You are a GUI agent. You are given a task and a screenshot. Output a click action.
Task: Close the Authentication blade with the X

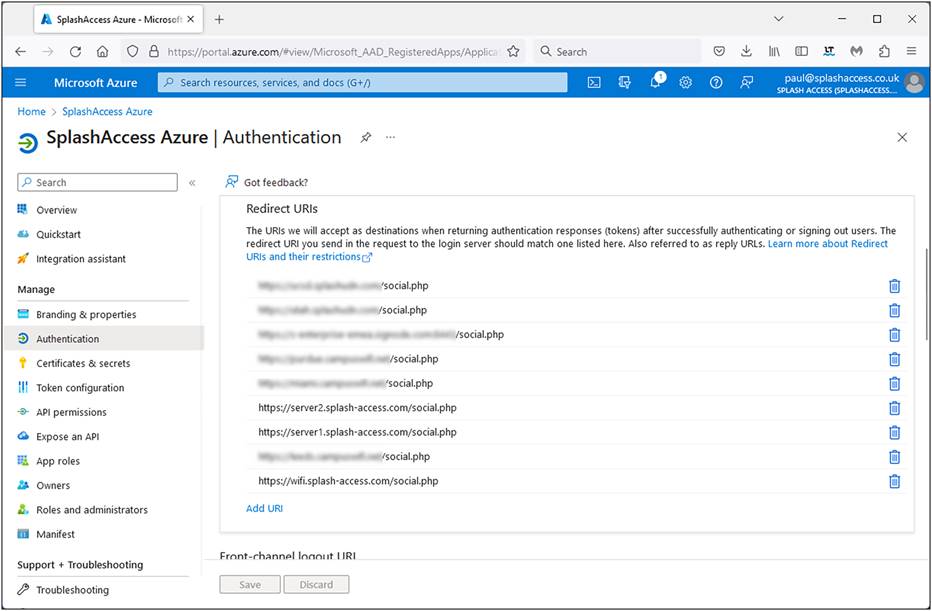902,137
